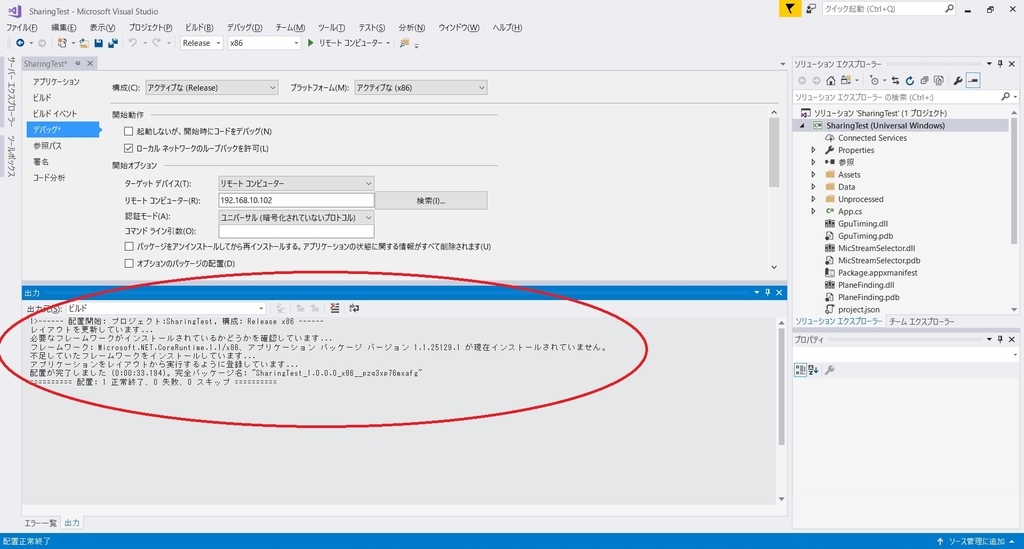This screenshot has height=549, width=1024.
Task: Click the コマンド ライン引数 input field
Action: pos(296,231)
